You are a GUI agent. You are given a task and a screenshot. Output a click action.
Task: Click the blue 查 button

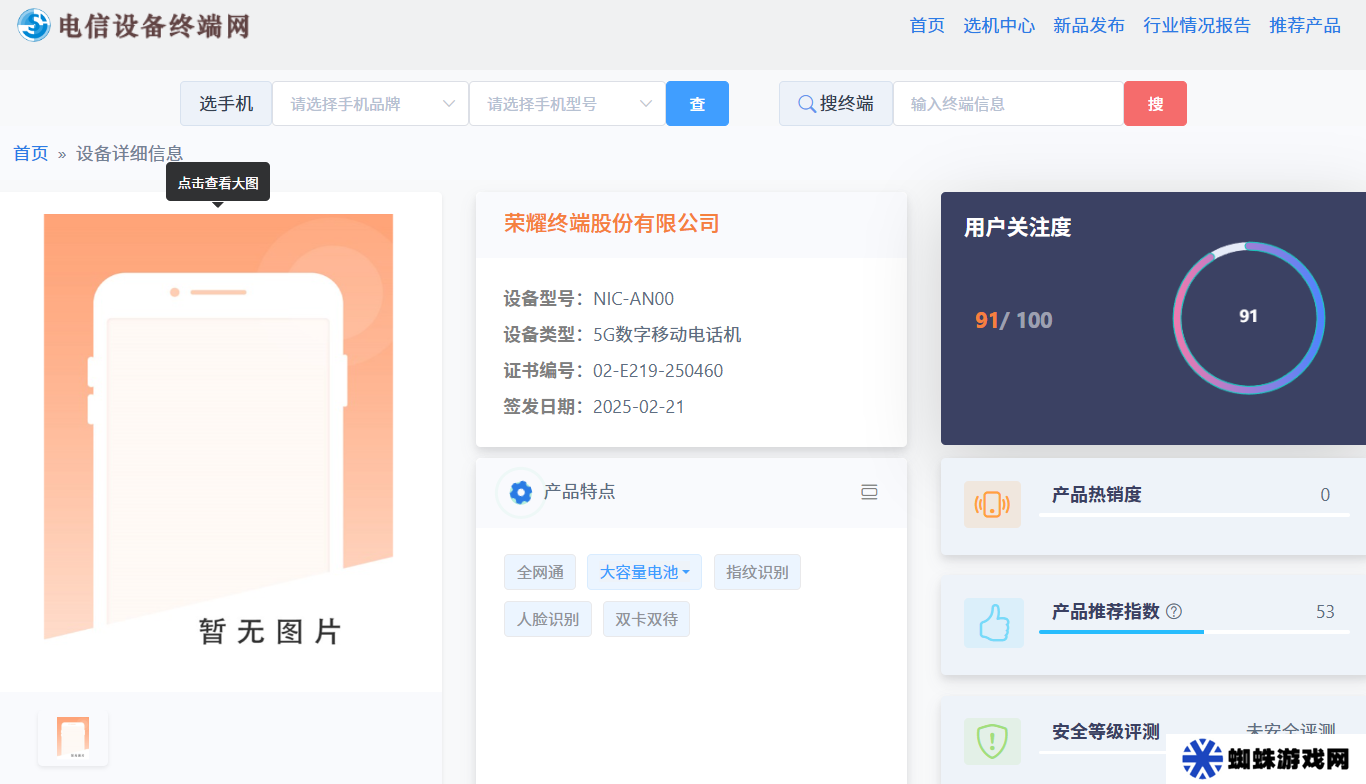pos(697,103)
